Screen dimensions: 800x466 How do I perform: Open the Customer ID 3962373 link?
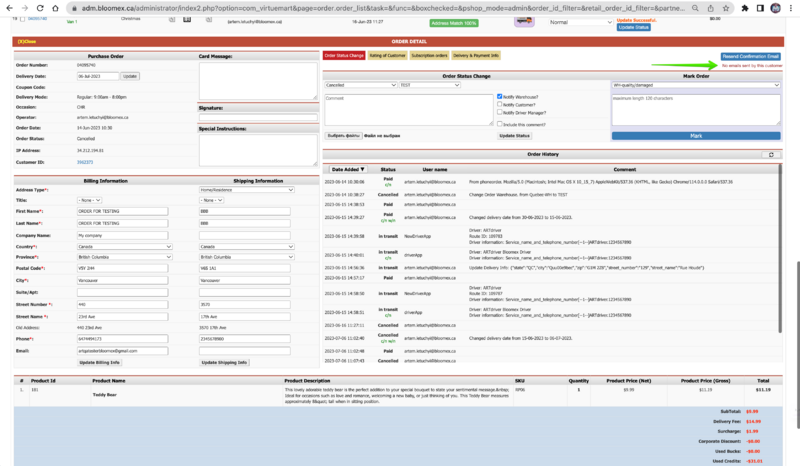[x=85, y=162]
